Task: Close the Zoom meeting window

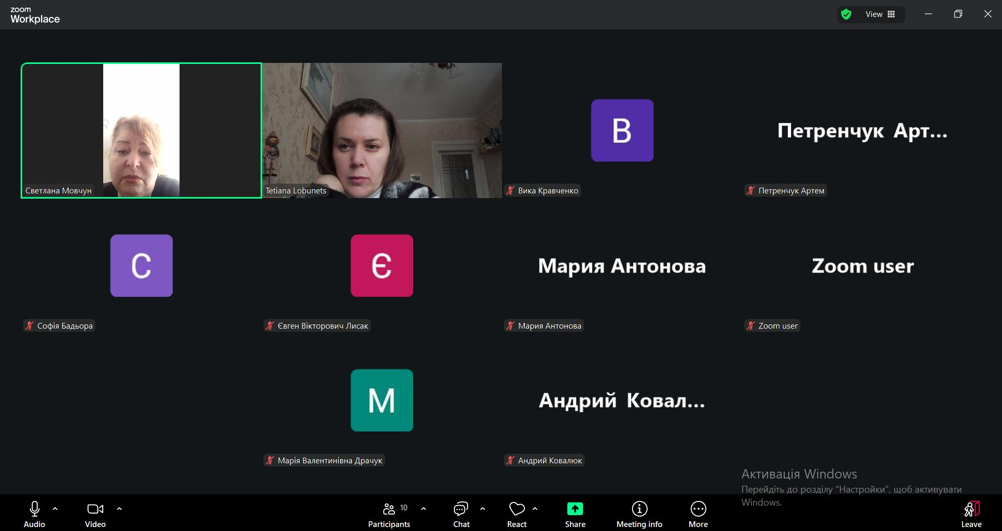Action: coord(987,14)
